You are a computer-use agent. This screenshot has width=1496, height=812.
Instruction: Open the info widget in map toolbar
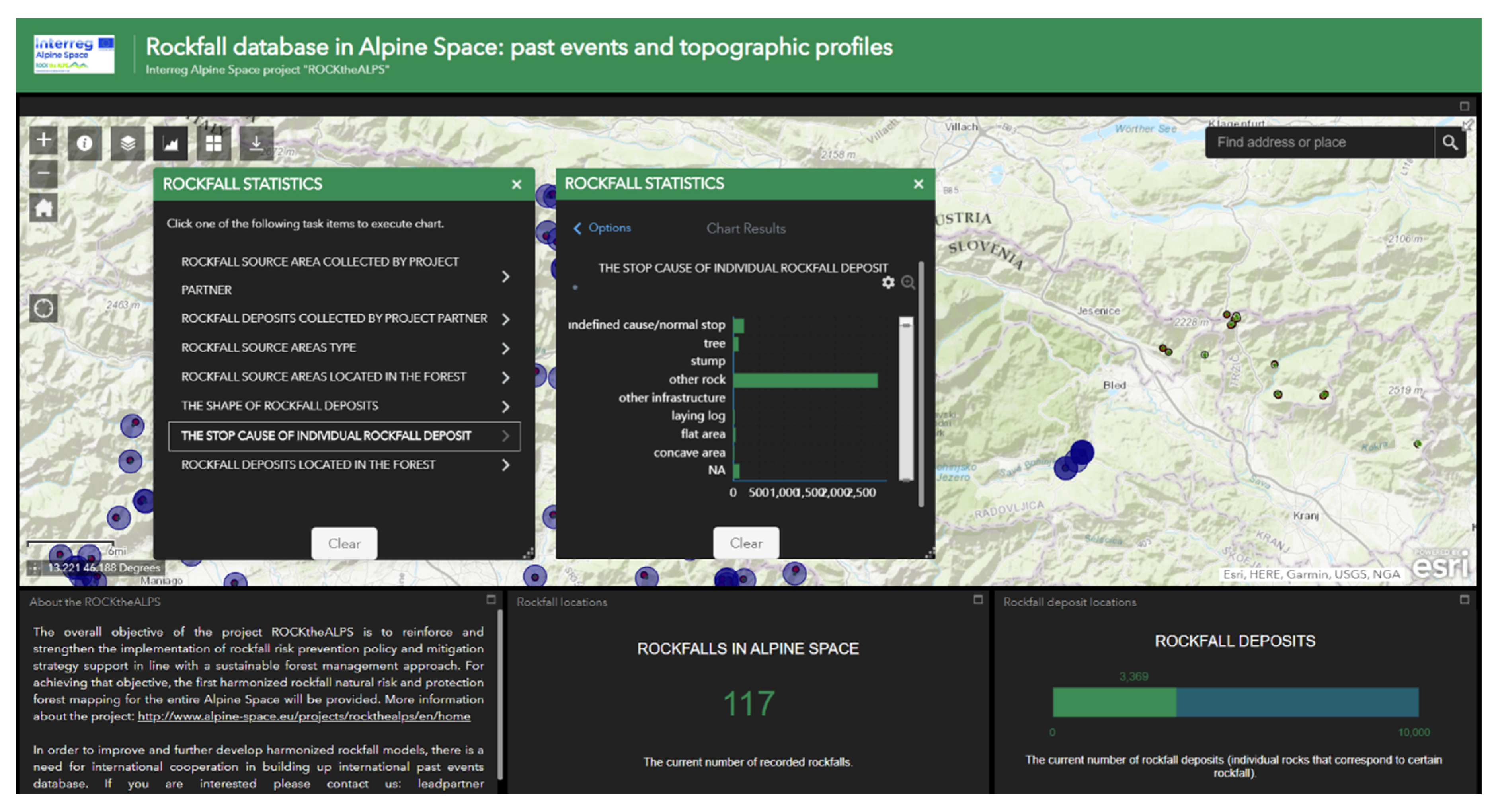85,143
